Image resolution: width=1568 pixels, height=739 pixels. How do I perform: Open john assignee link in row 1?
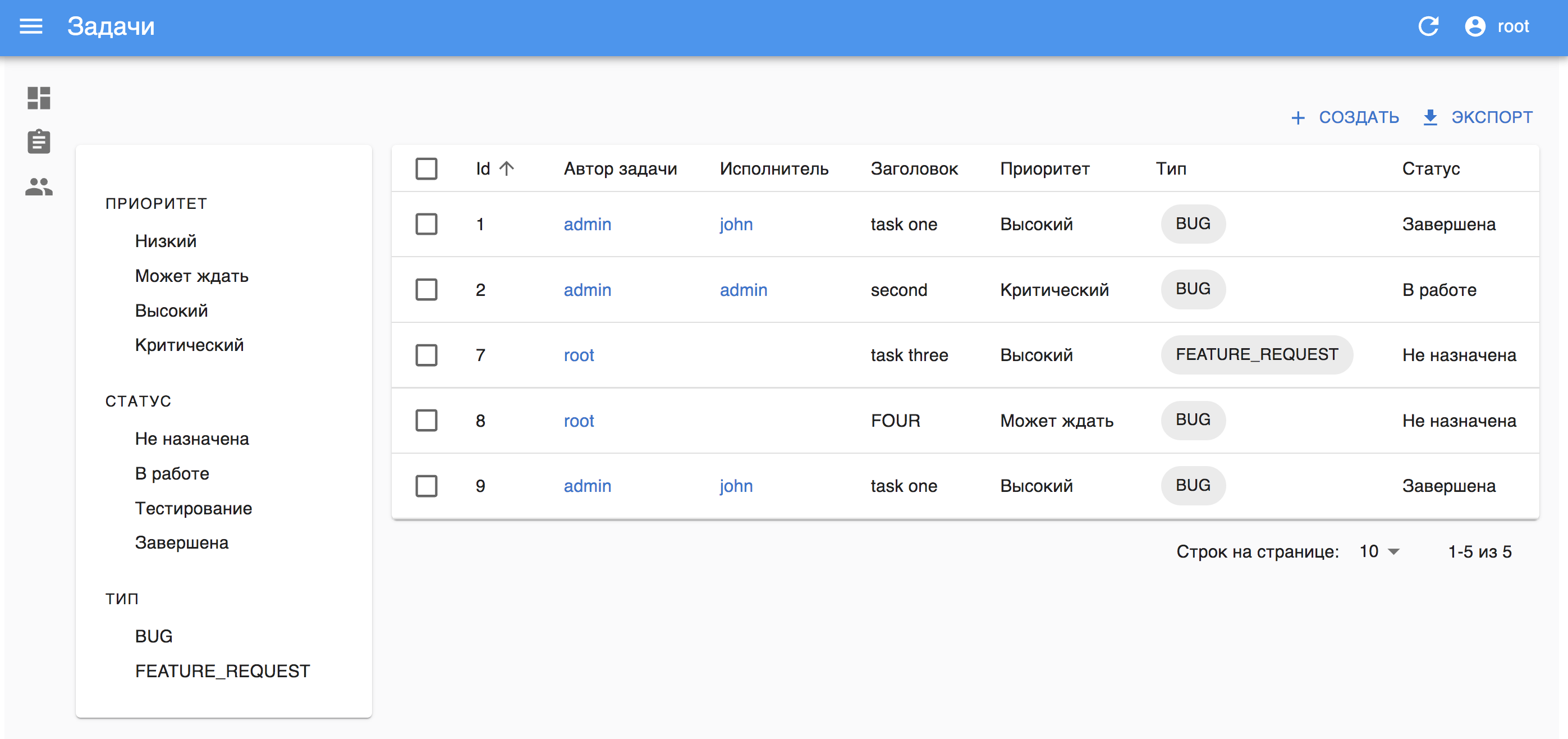click(736, 224)
